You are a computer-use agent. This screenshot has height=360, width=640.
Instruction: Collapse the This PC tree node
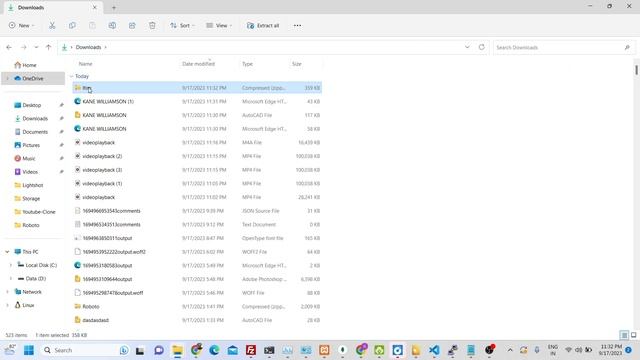coord(7,252)
